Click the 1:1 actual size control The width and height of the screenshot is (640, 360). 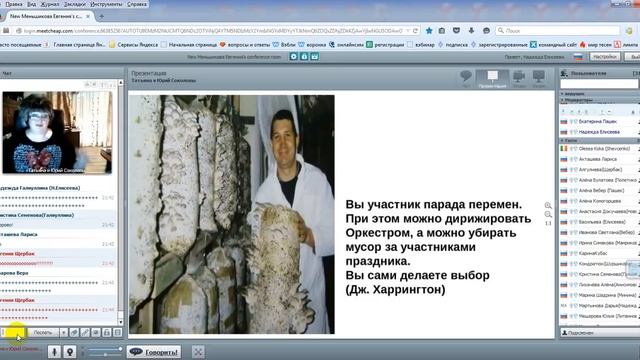pyautogui.click(x=548, y=223)
